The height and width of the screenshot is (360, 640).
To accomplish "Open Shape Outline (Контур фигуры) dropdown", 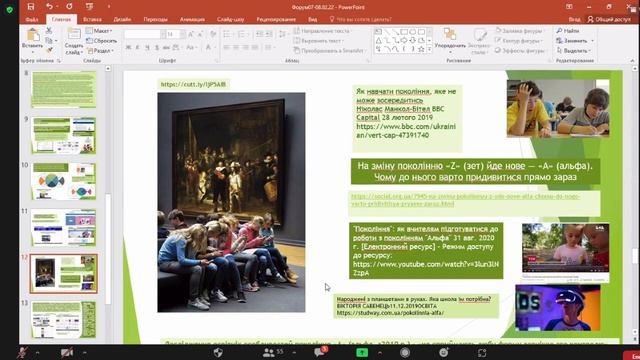I will (519, 41).
